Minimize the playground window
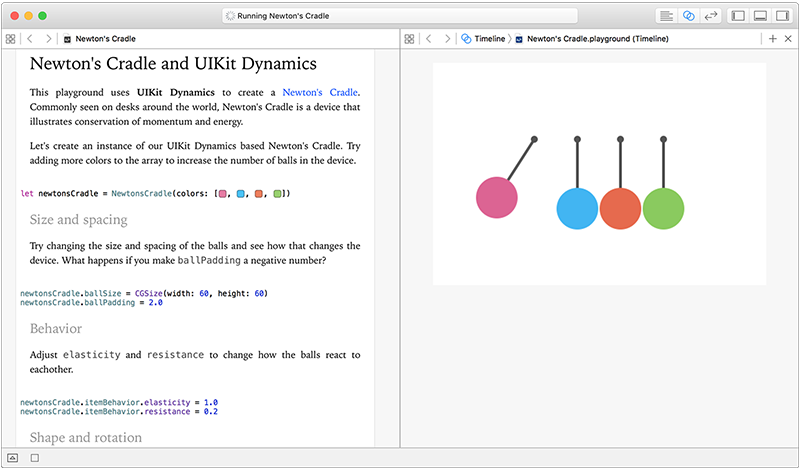The height and width of the screenshot is (470, 800). 29,16
